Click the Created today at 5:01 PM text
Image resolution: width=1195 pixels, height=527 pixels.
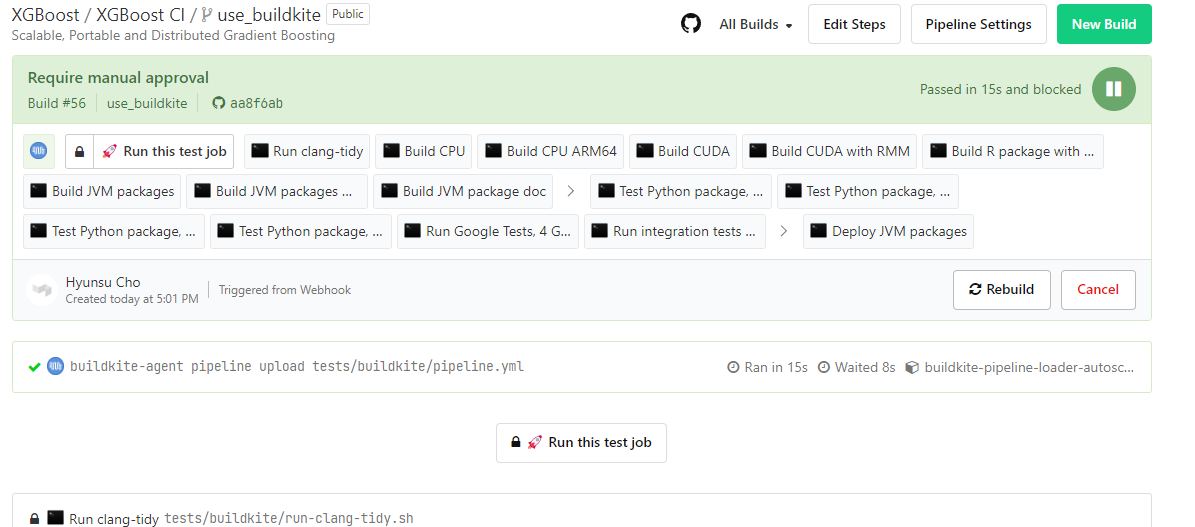click(132, 299)
